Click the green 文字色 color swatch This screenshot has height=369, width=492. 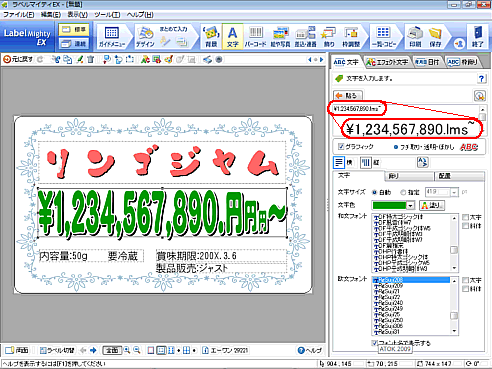(x=389, y=205)
